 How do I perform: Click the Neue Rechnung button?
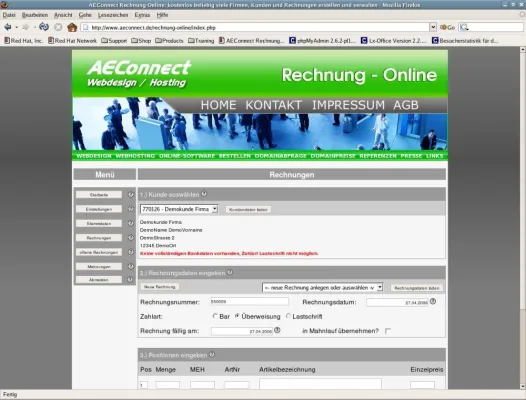[x=160, y=287]
